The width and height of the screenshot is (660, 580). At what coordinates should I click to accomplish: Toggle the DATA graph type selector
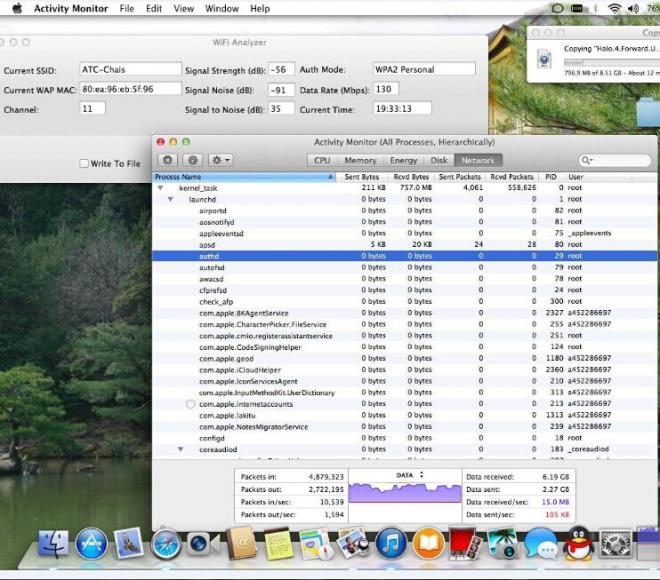pyautogui.click(x=410, y=475)
